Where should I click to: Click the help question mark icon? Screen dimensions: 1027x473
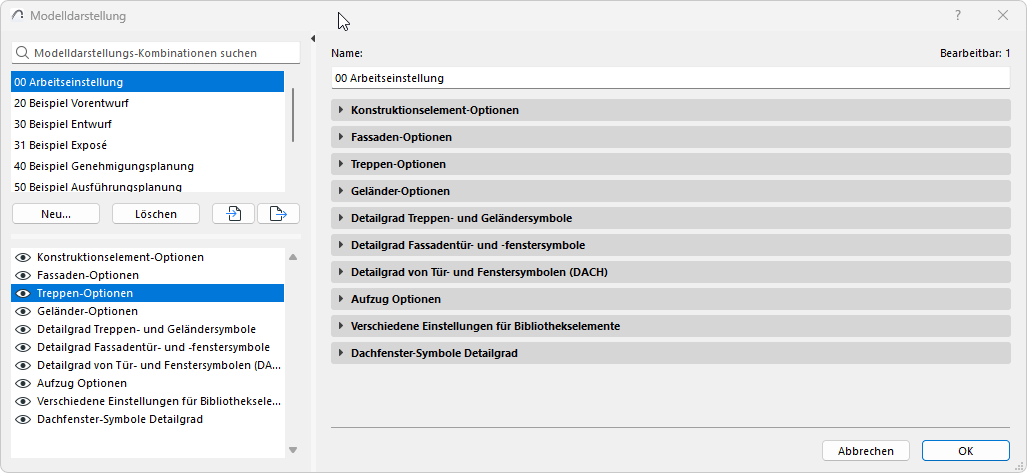click(958, 16)
